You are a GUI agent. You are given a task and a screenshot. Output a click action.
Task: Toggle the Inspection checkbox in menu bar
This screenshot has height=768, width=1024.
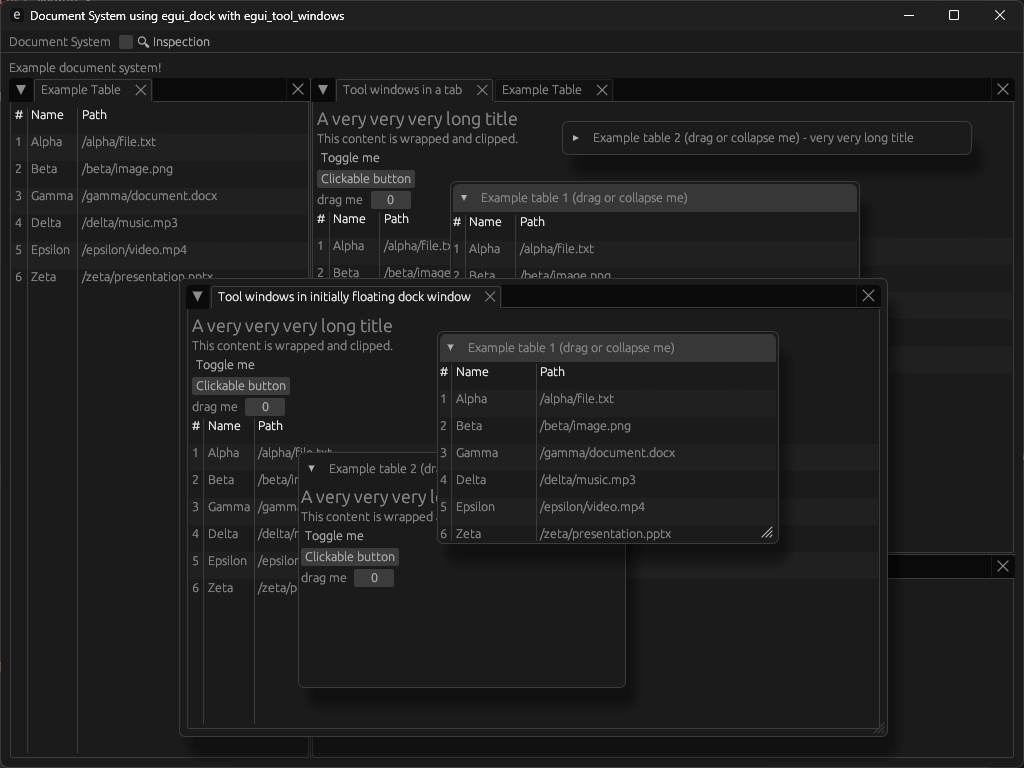[126, 42]
